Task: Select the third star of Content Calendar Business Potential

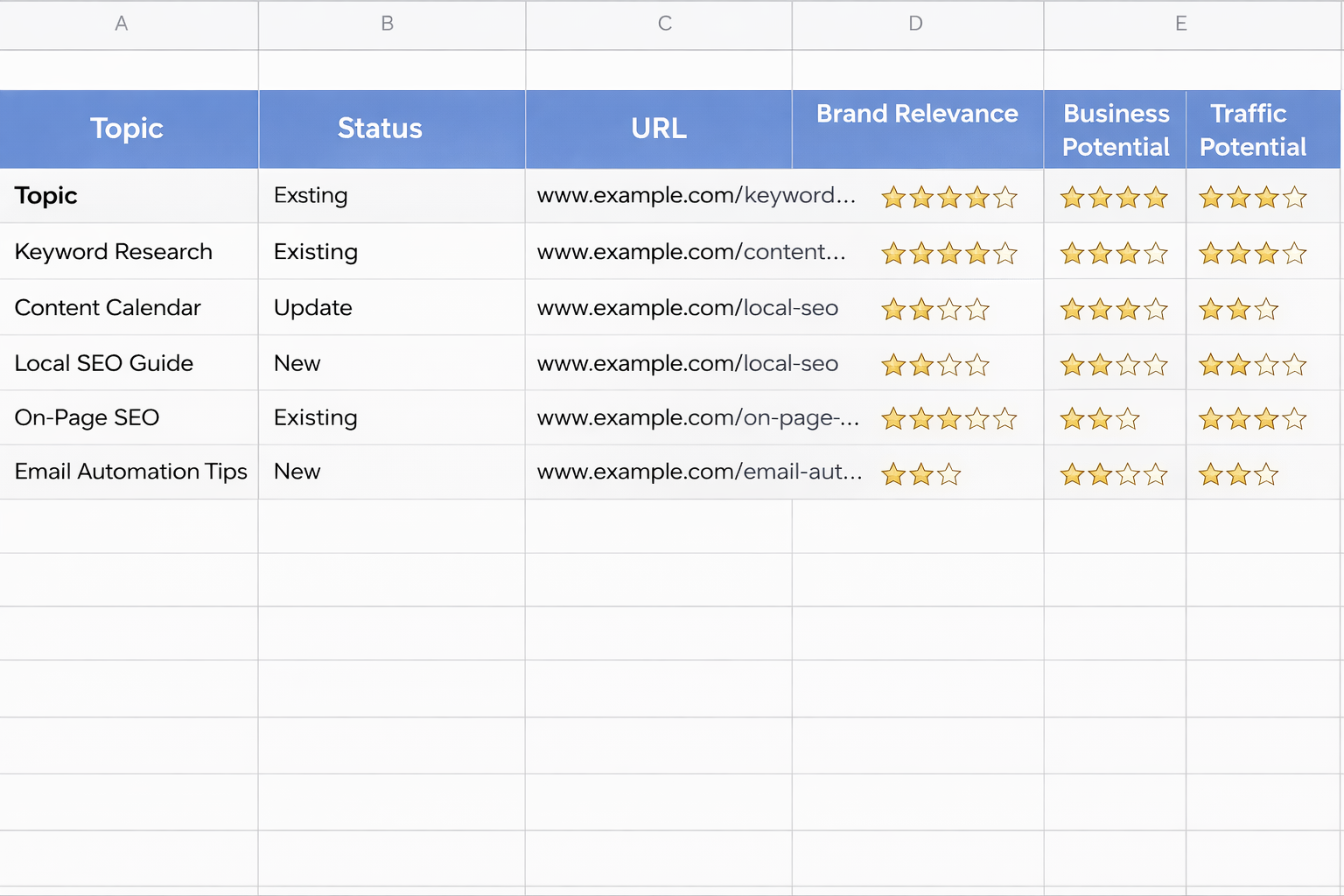Action: [x=1128, y=309]
